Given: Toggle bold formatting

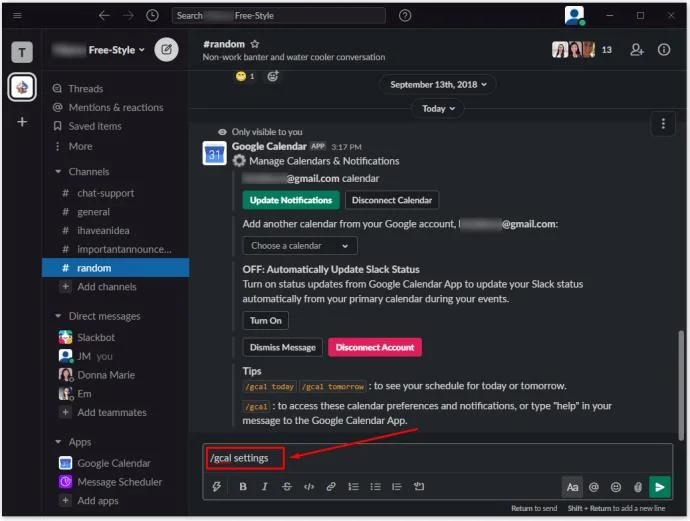Looking at the screenshot, I should pos(243,487).
